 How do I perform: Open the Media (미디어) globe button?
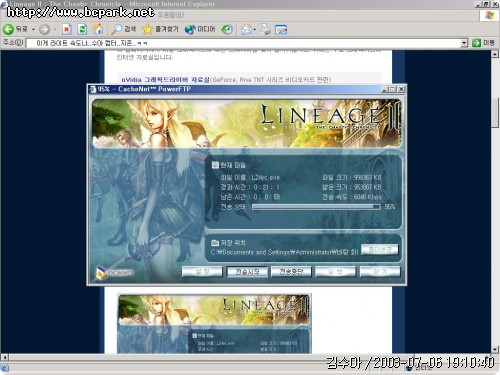coord(200,29)
